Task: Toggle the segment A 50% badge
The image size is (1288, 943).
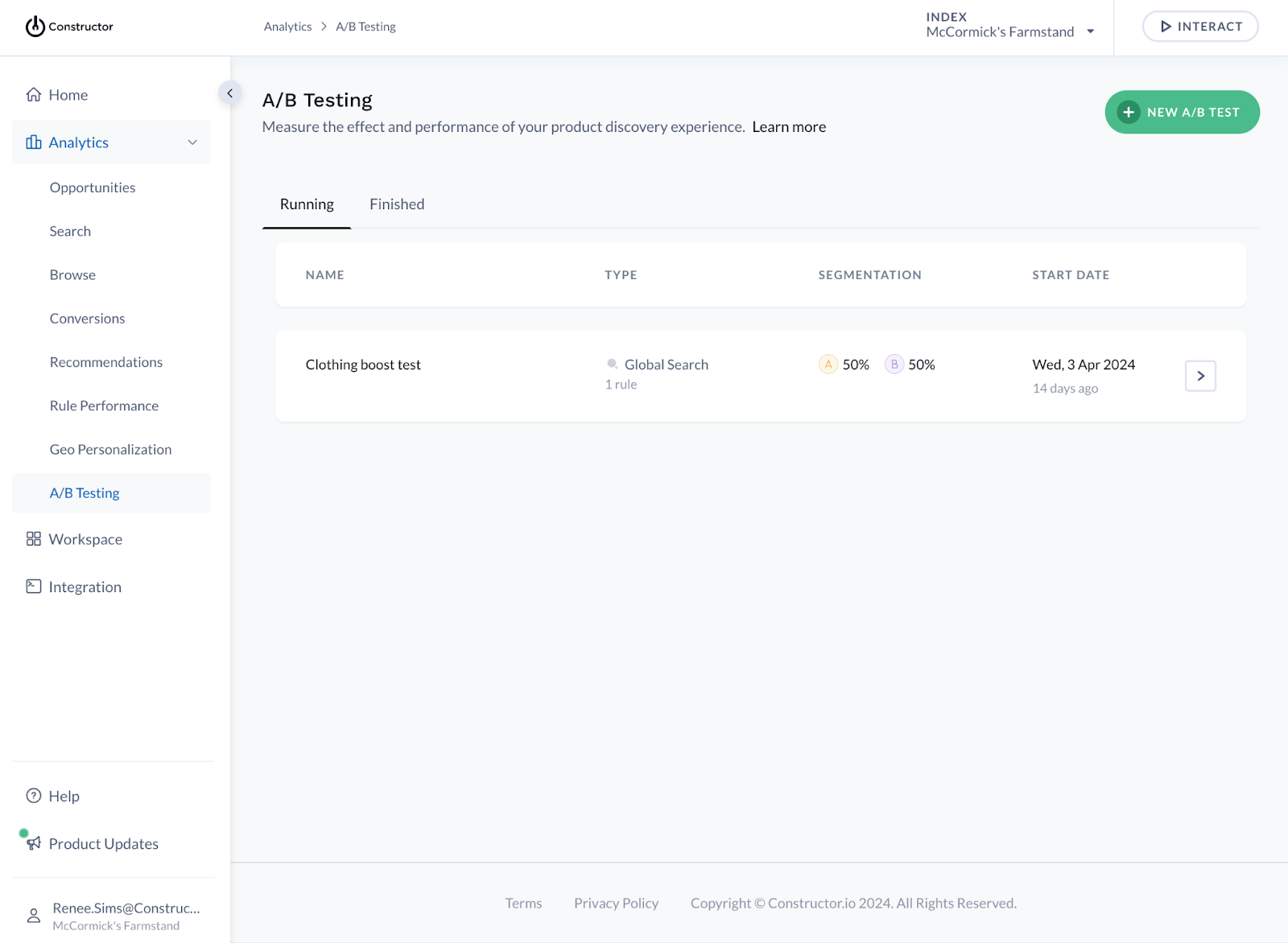Action: [828, 364]
